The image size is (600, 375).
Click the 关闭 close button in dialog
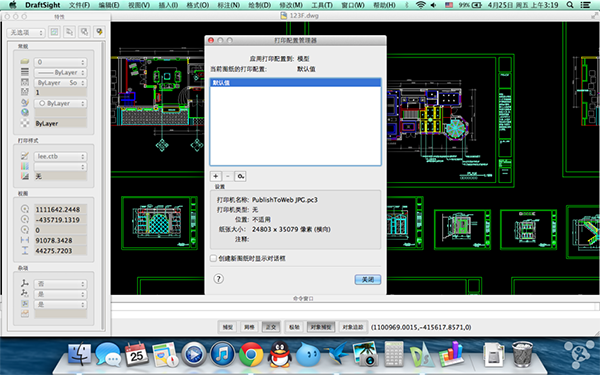click(367, 279)
